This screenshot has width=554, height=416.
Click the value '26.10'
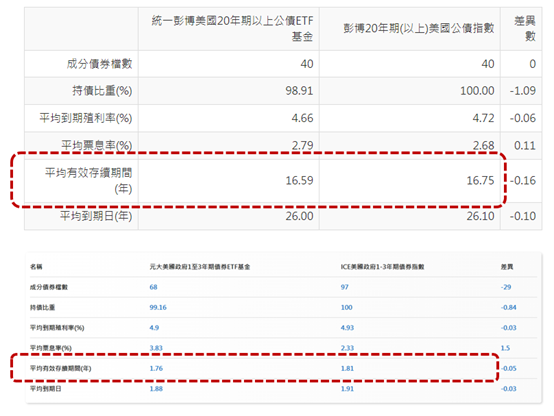pyautogui.click(x=480, y=216)
